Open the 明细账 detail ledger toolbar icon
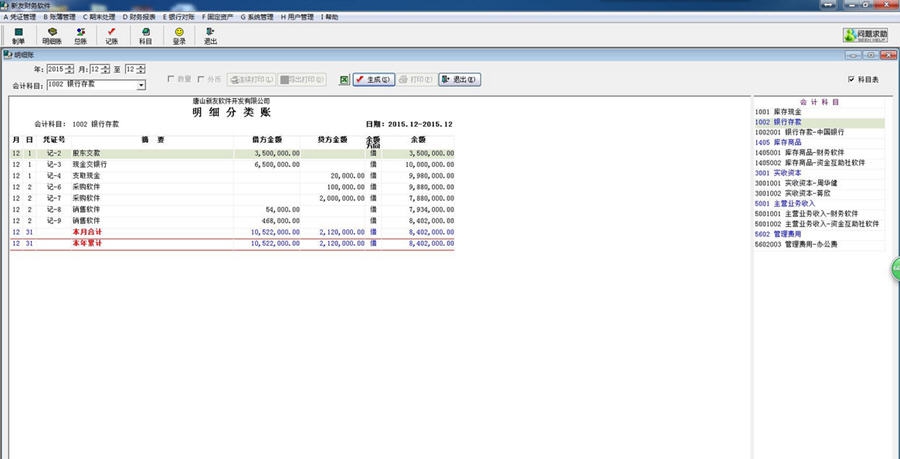The height and width of the screenshot is (459, 900). coord(52,36)
